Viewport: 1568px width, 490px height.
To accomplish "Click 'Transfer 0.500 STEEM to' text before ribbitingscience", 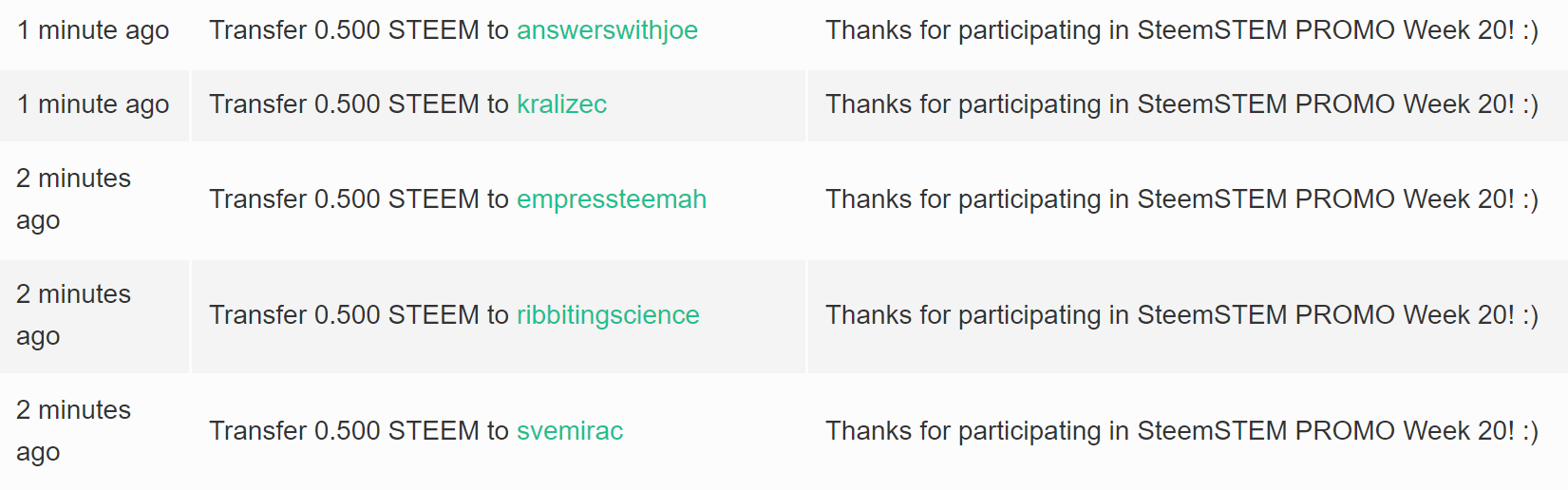I will tap(359, 315).
